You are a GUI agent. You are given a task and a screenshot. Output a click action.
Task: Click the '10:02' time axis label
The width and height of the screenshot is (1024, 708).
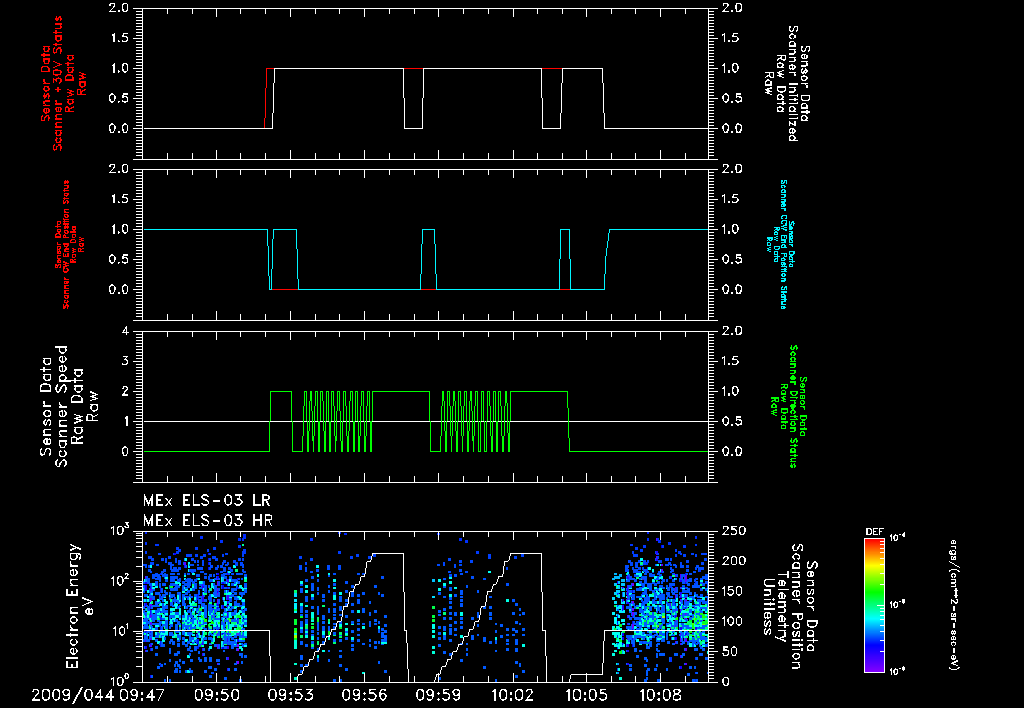512,695
